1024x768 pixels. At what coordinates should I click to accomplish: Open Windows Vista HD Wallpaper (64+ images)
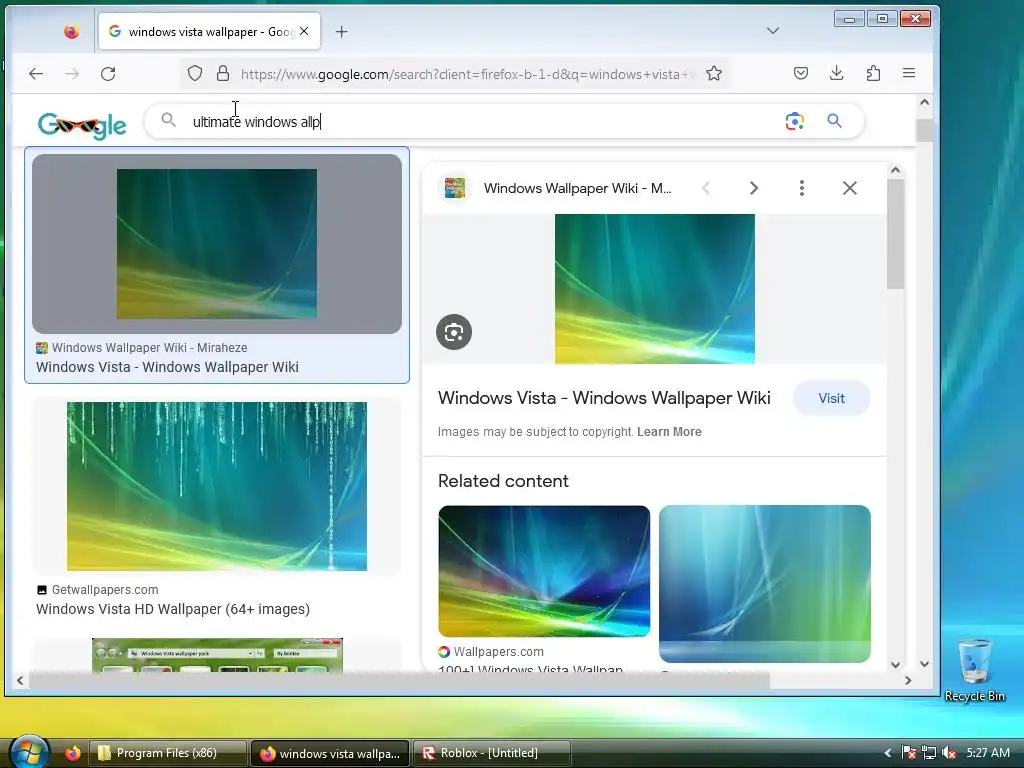173,609
